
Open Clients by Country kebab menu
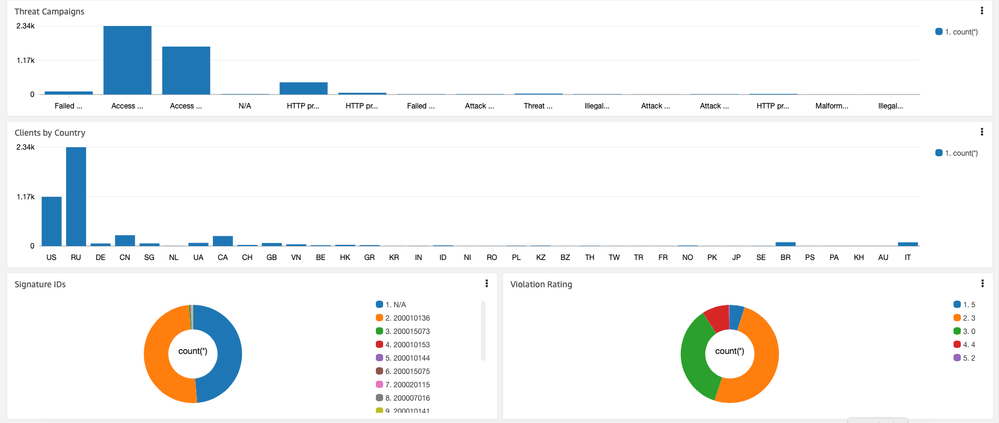[983, 132]
